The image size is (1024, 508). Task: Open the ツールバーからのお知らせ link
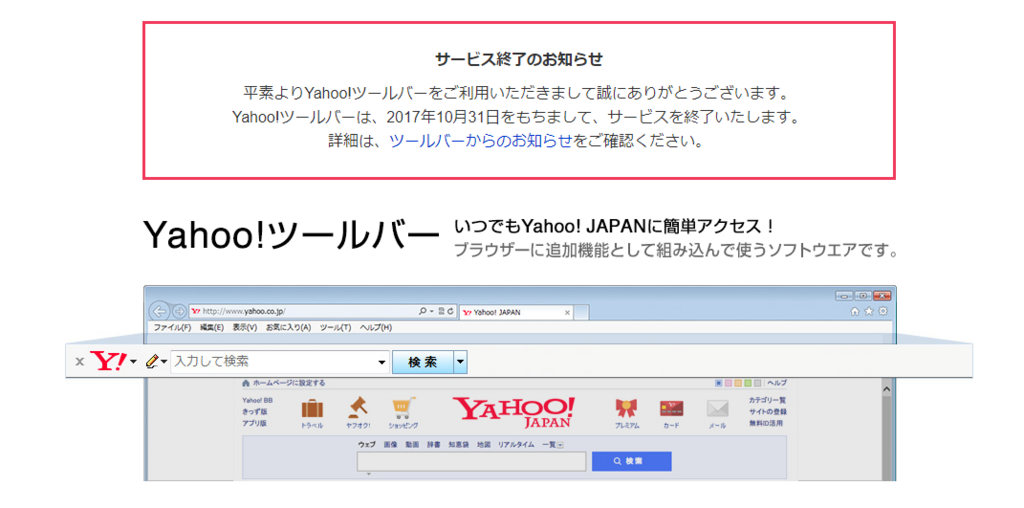[x=481, y=141]
